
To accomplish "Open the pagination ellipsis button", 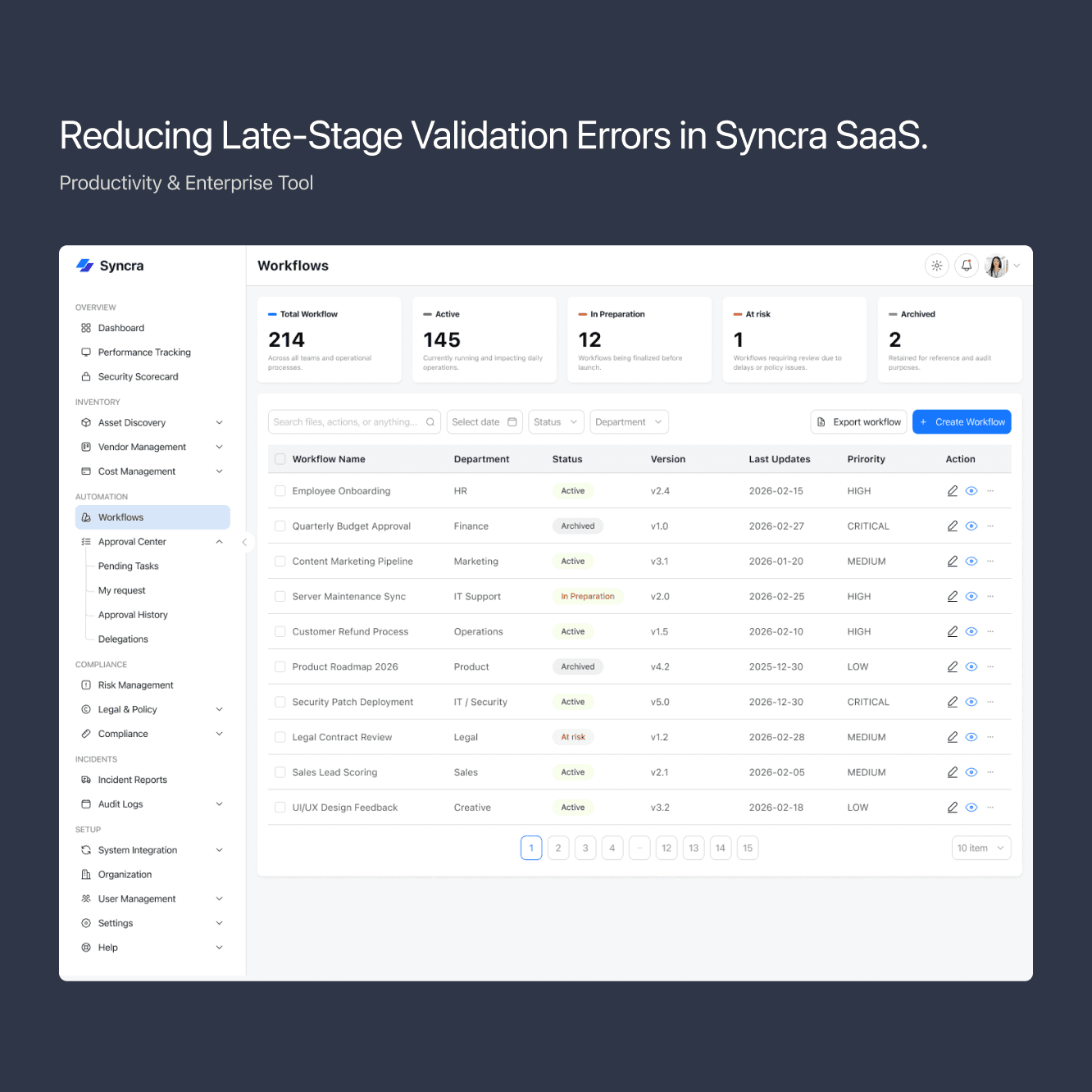I will [x=639, y=849].
